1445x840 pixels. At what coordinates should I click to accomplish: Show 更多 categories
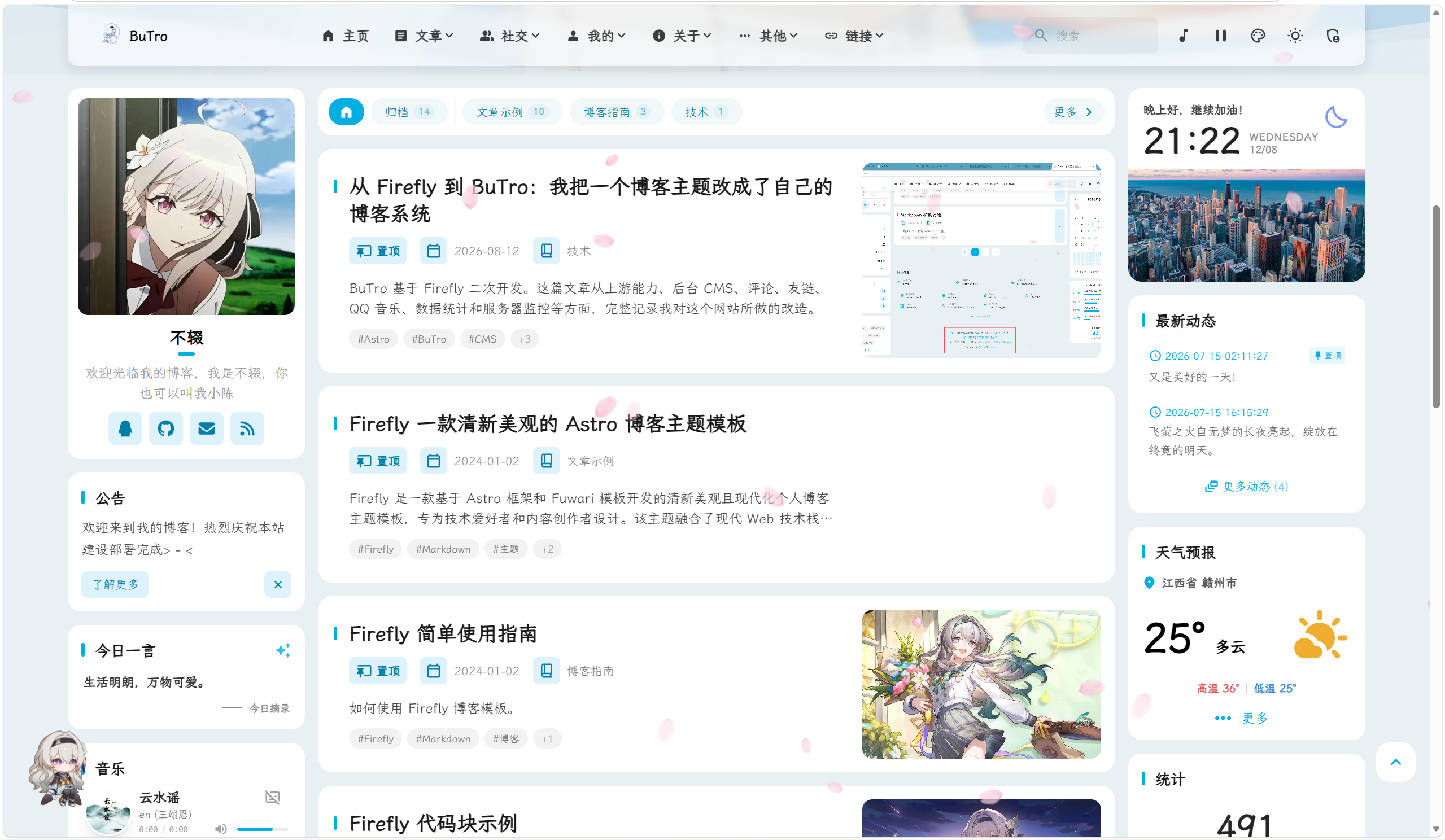[1073, 112]
